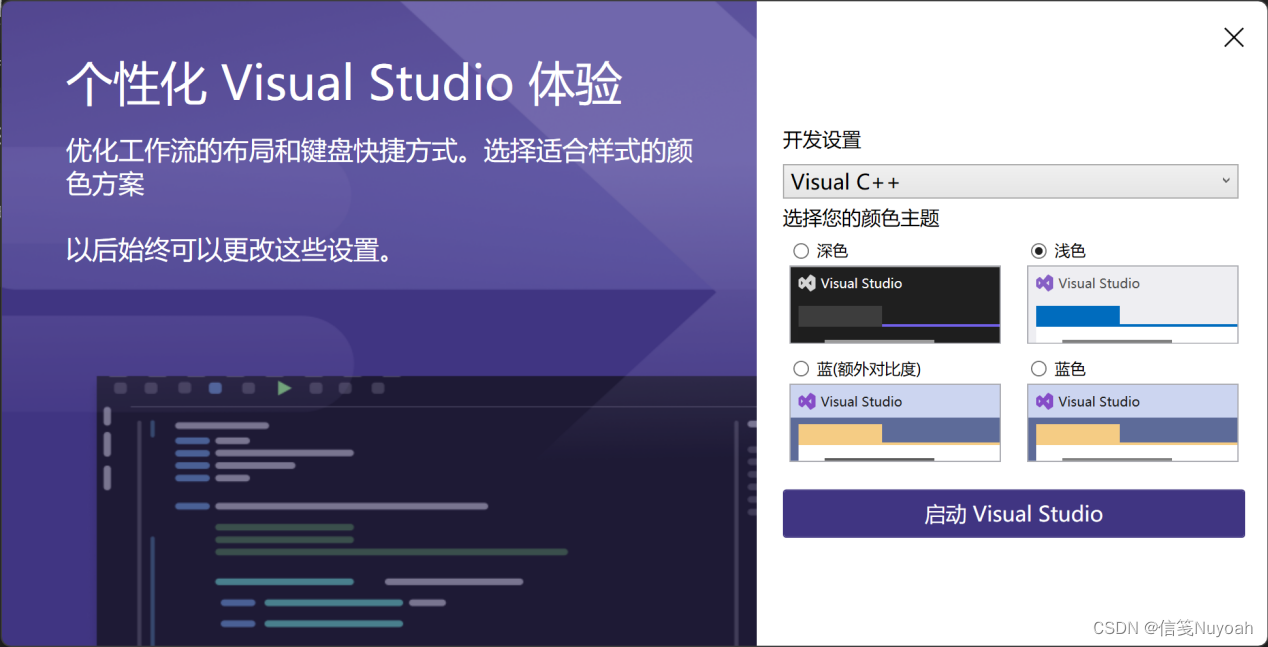Click the Visual Studio logo in 蓝色 preview
Viewport: 1268px width, 647px height.
click(x=1045, y=401)
